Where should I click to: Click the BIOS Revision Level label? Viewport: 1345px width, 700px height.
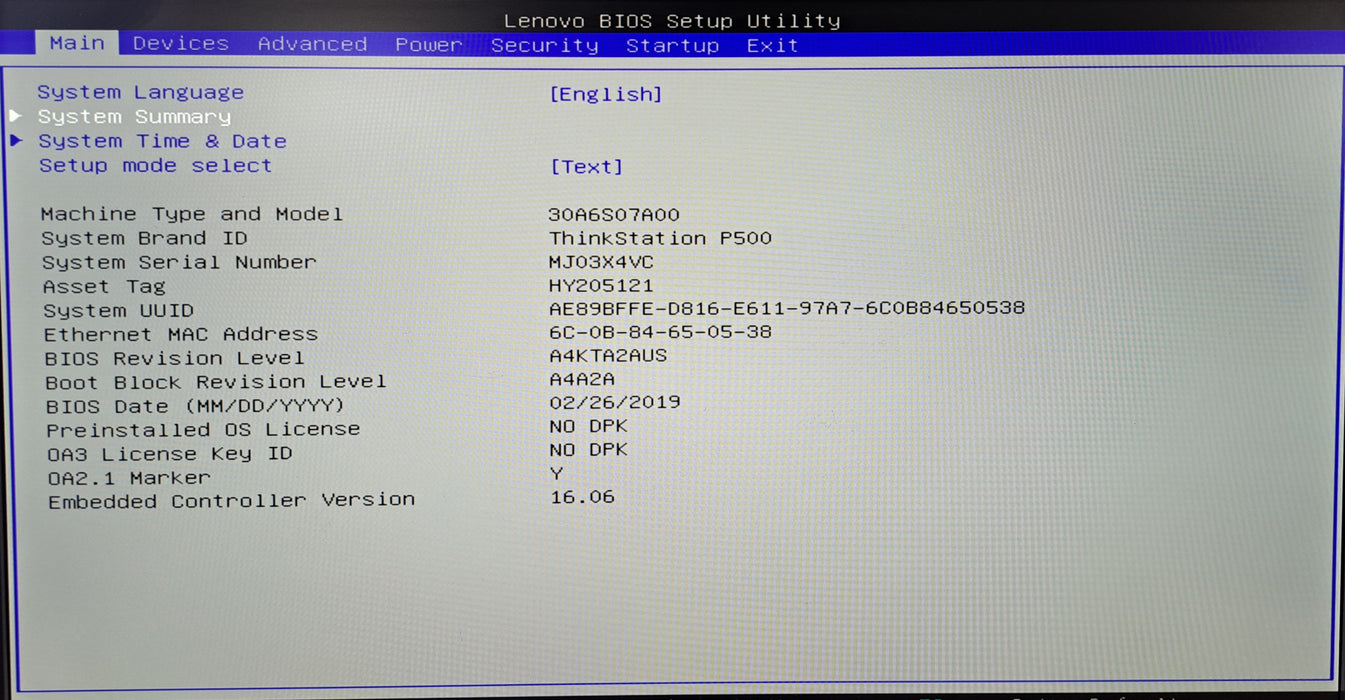175,358
